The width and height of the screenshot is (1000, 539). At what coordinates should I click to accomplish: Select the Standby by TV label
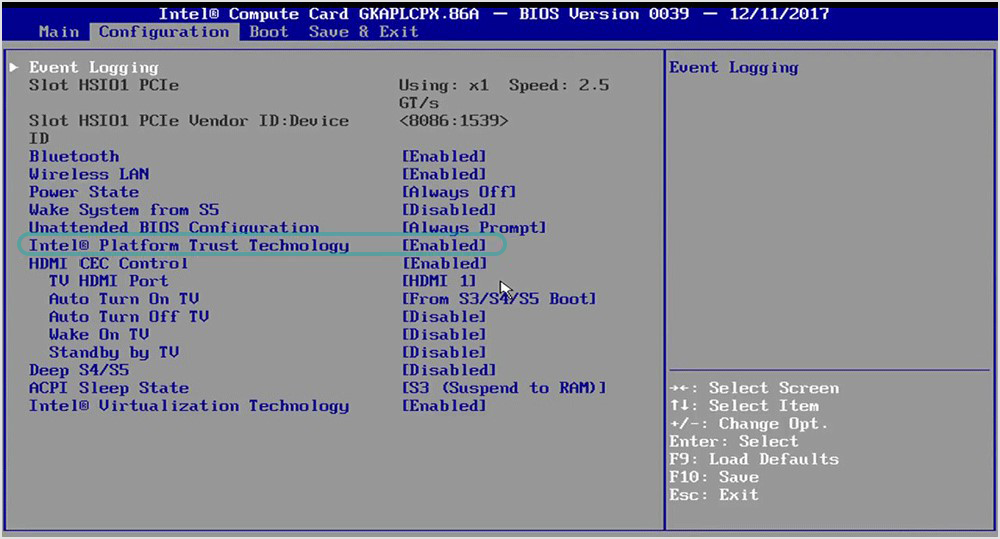tap(113, 353)
